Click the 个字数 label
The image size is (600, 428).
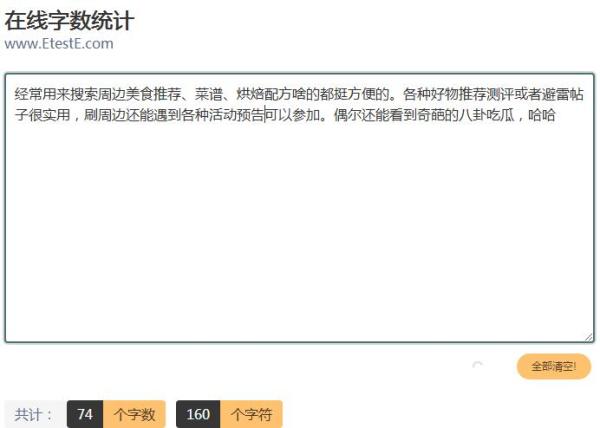tap(134, 414)
